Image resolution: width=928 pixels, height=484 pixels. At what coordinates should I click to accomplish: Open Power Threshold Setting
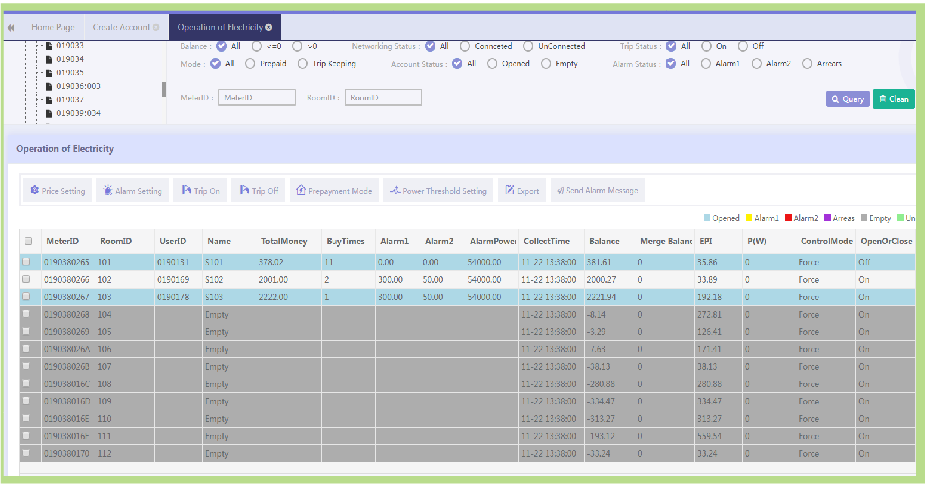[x=438, y=191]
